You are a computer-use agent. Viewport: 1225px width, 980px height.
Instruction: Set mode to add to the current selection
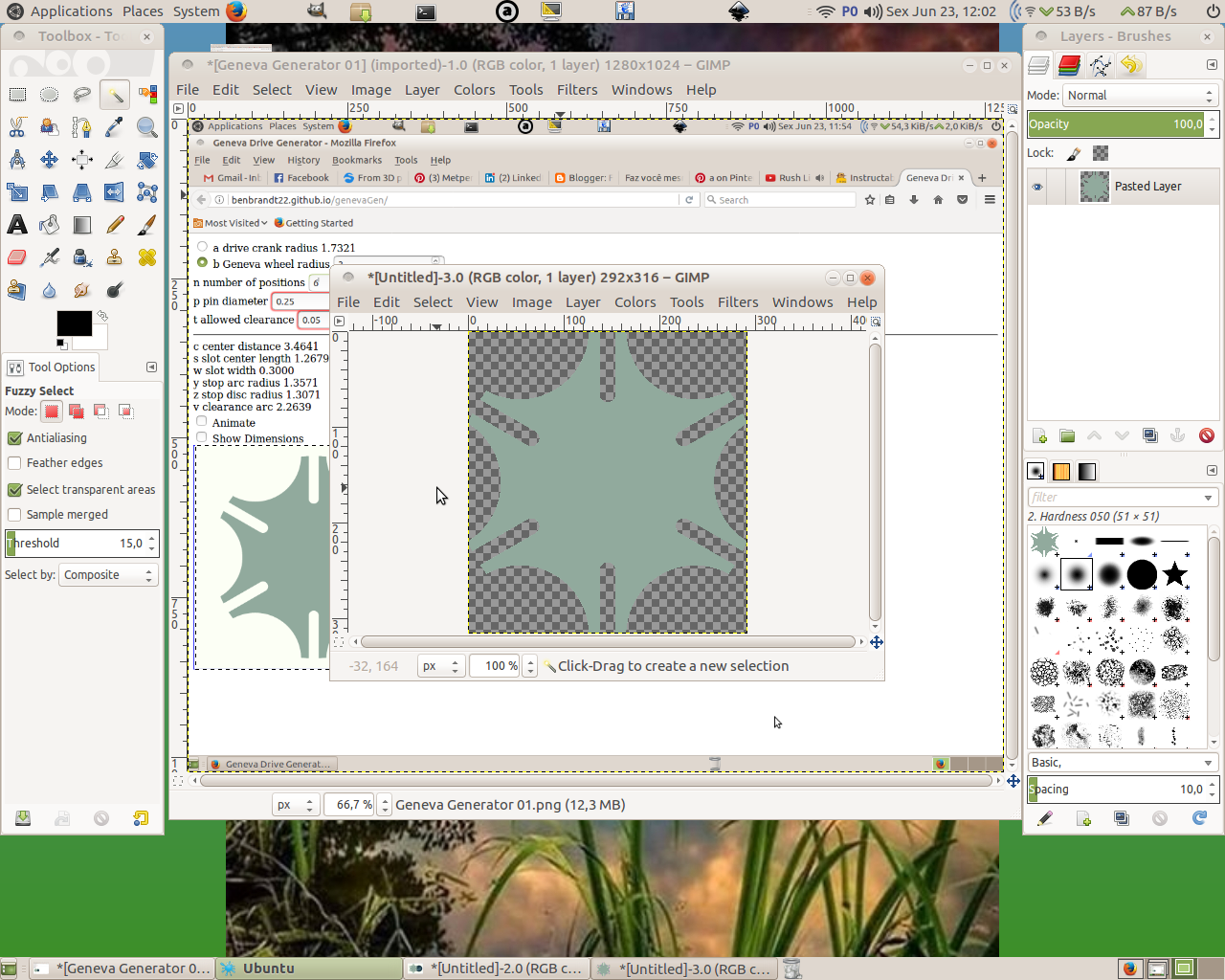77,412
